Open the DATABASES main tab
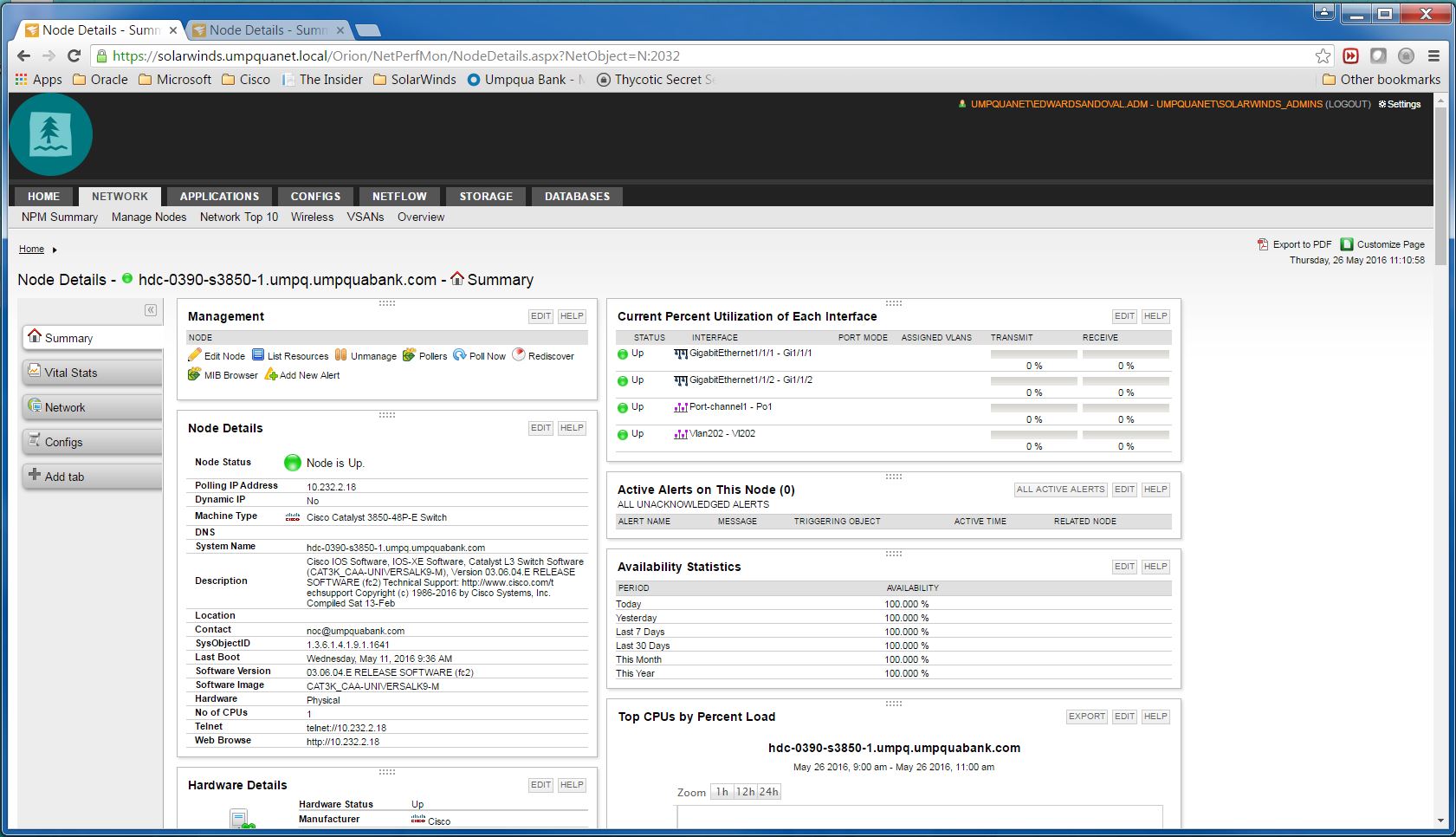 [x=577, y=197]
